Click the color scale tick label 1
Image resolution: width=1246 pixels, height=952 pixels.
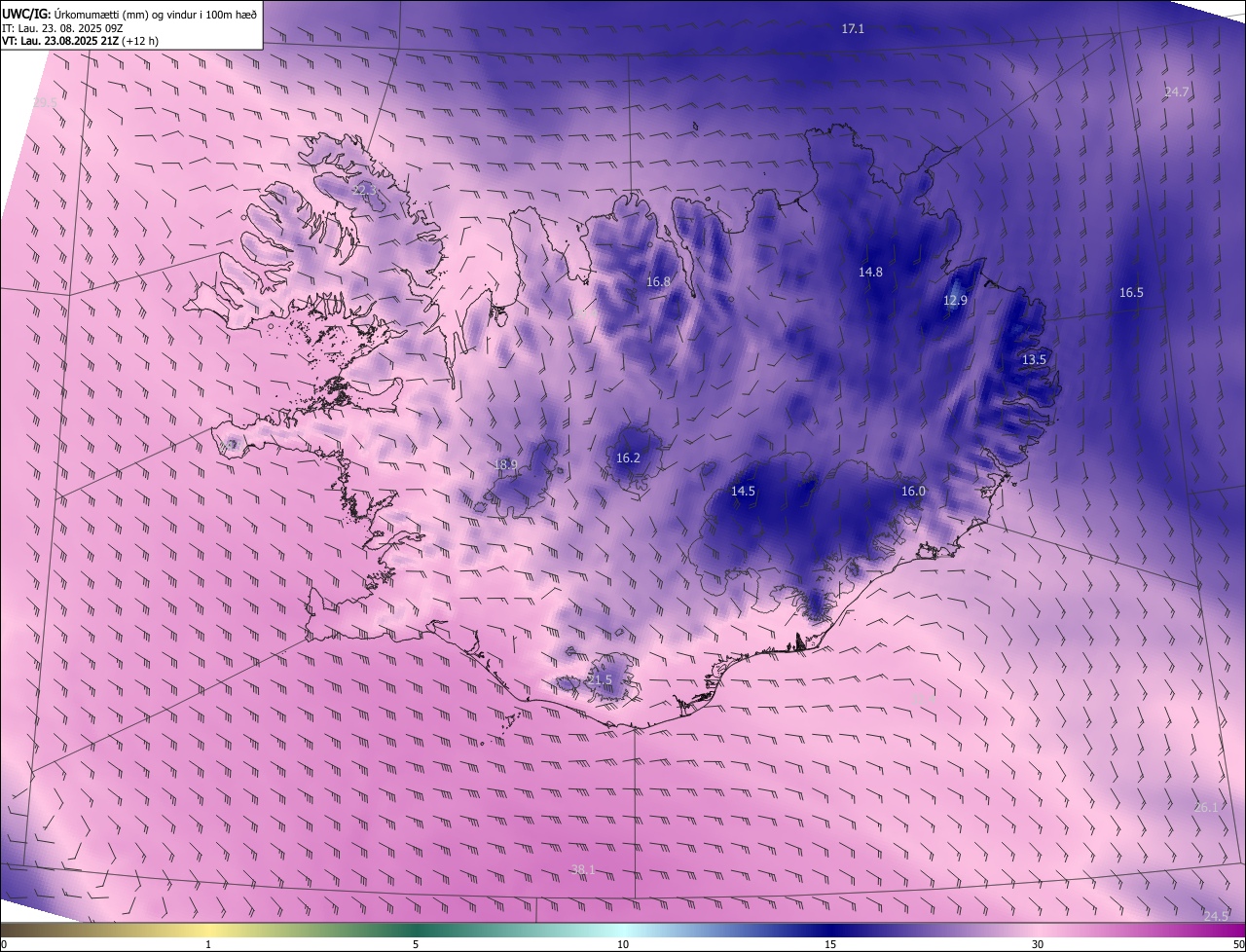[x=208, y=944]
